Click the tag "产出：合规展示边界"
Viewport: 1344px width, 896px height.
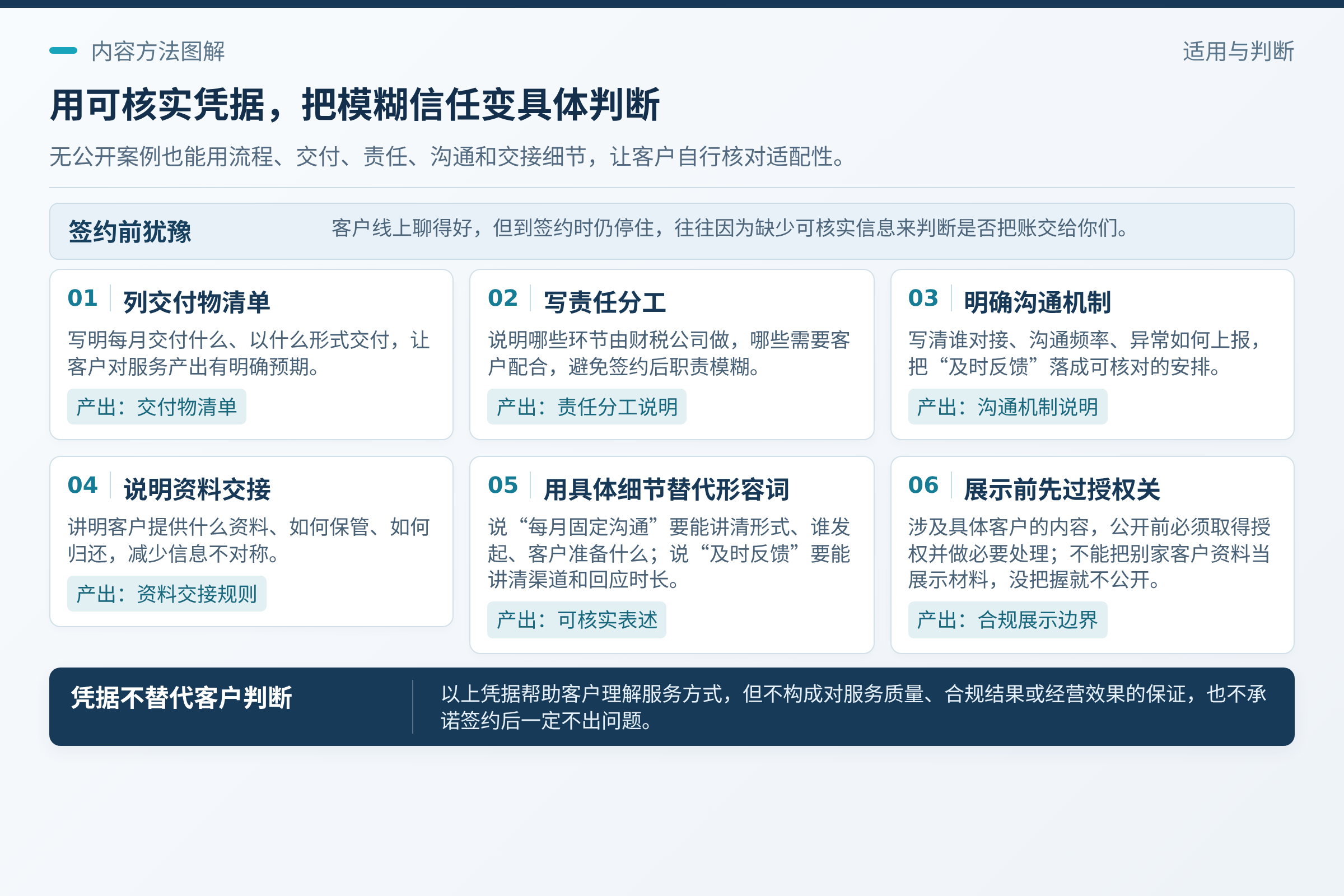1008,620
